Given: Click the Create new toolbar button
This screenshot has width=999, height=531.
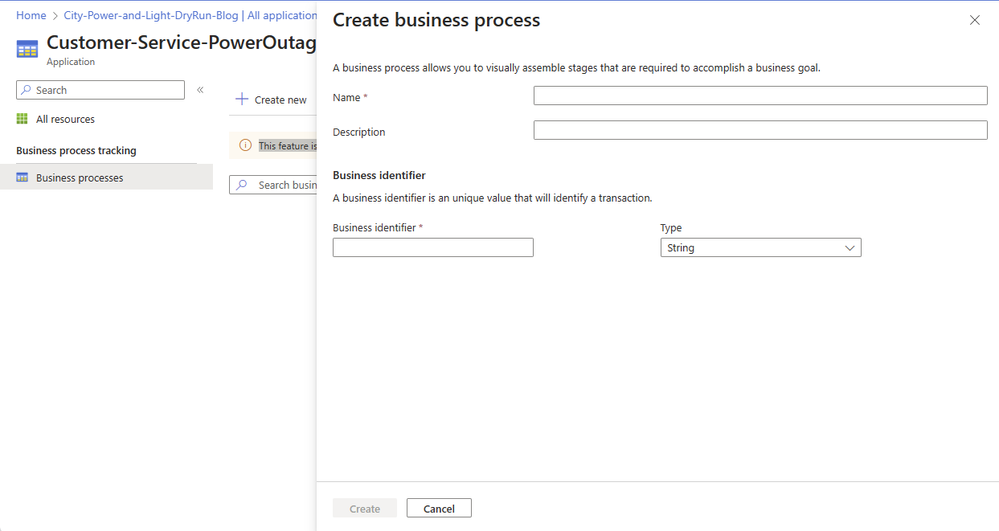Looking at the screenshot, I should click(271, 99).
